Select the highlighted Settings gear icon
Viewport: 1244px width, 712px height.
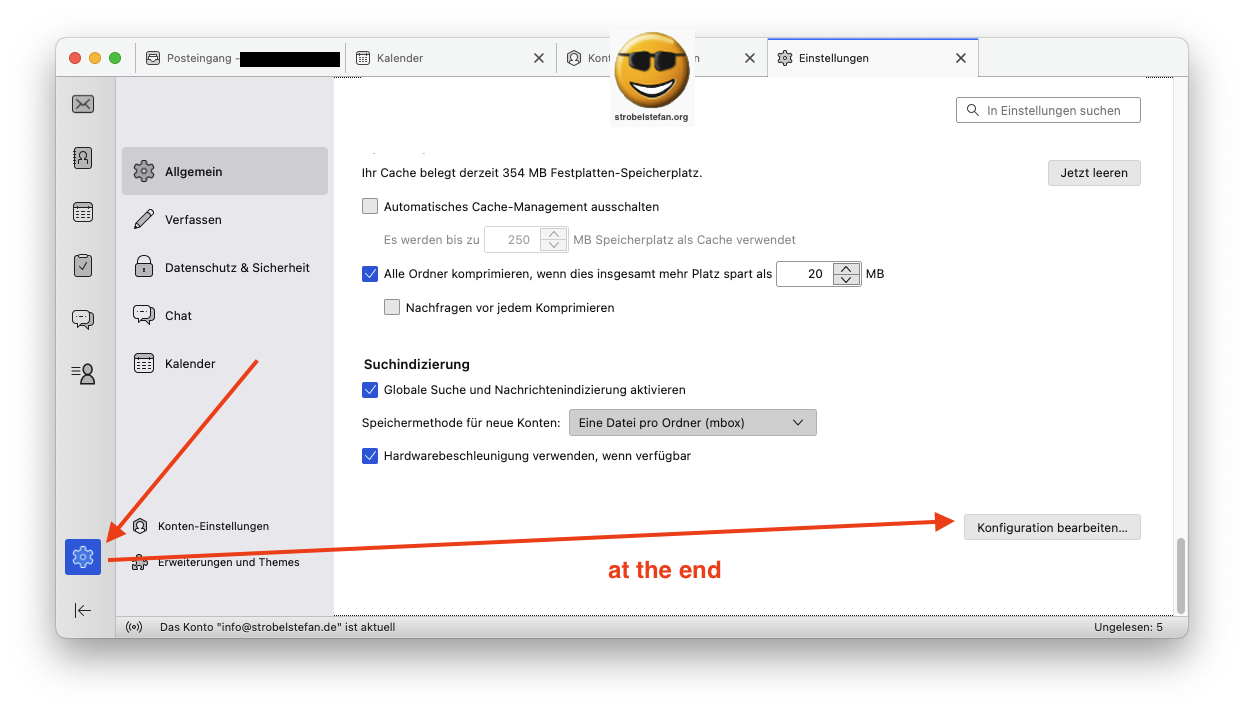click(83, 557)
